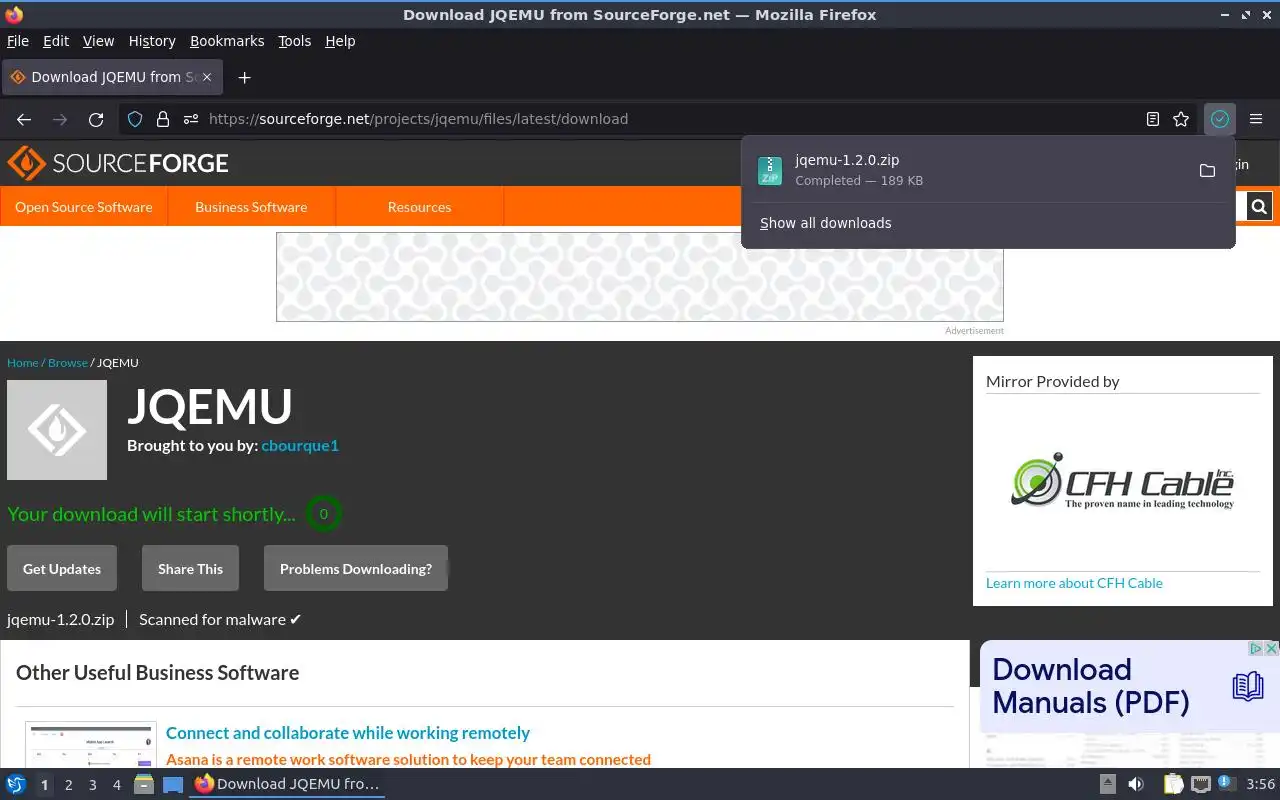
Task: Select workspace 1 in the pager
Action: click(44, 785)
